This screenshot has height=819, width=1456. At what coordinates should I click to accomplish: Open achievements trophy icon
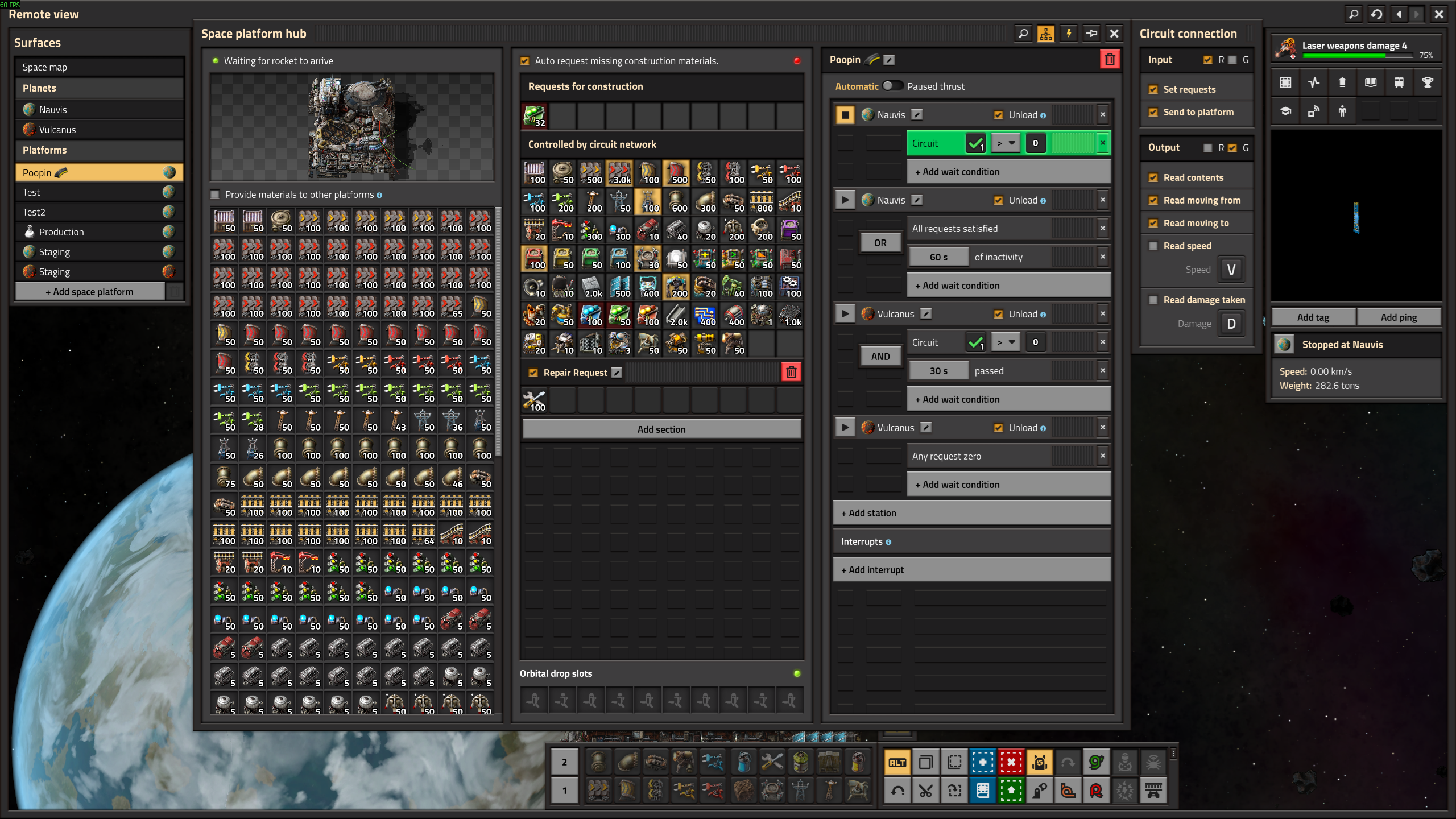1428,82
